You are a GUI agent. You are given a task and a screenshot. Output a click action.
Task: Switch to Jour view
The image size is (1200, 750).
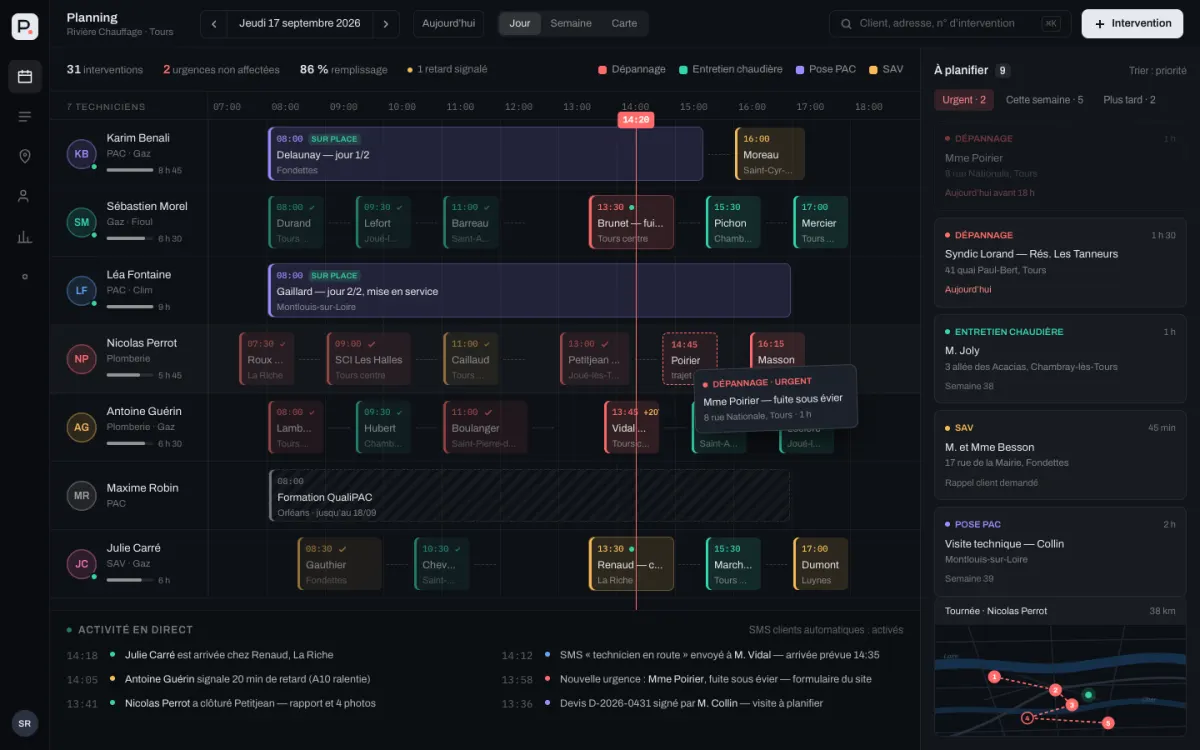click(520, 23)
